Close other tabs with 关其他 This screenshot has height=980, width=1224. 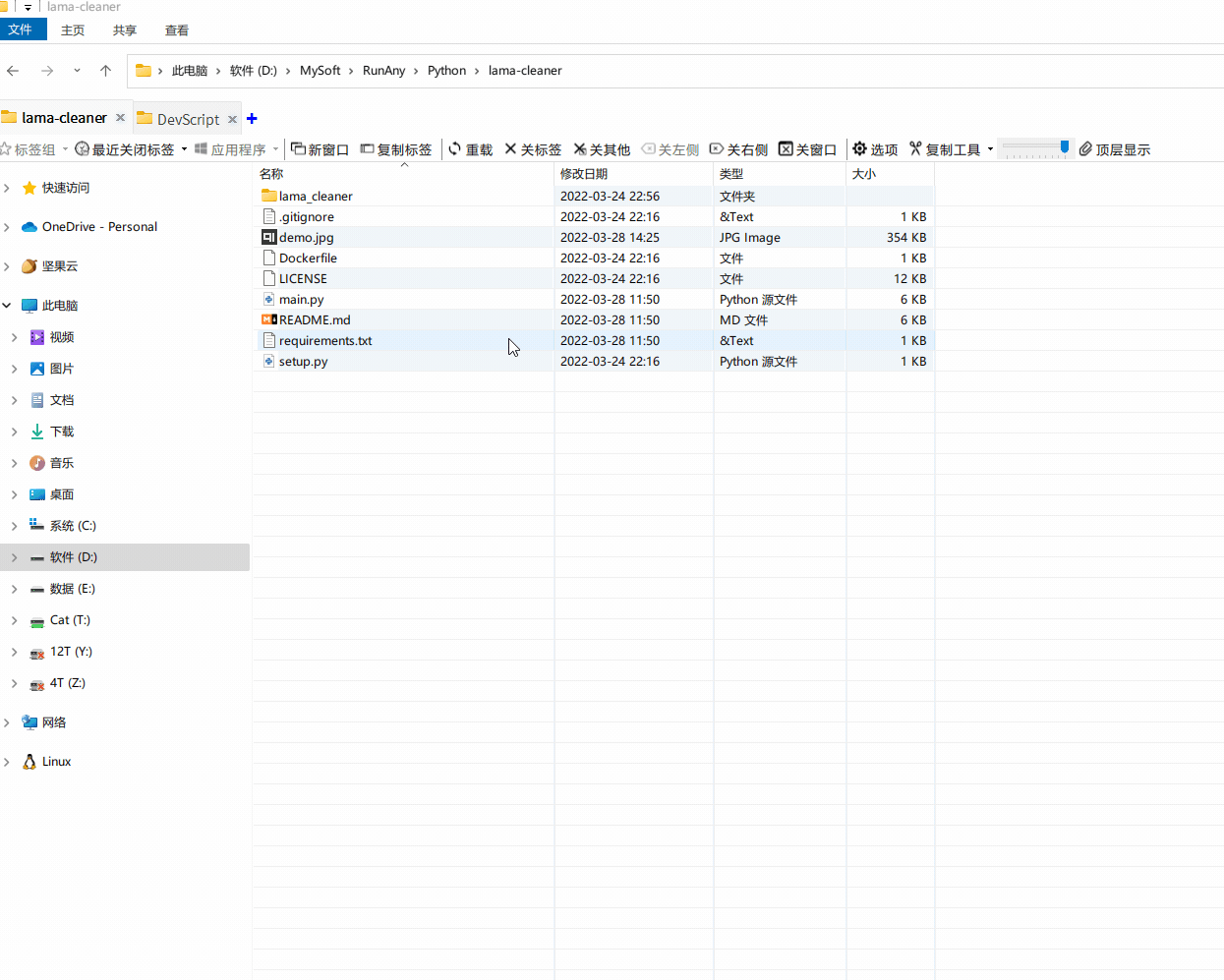602,148
